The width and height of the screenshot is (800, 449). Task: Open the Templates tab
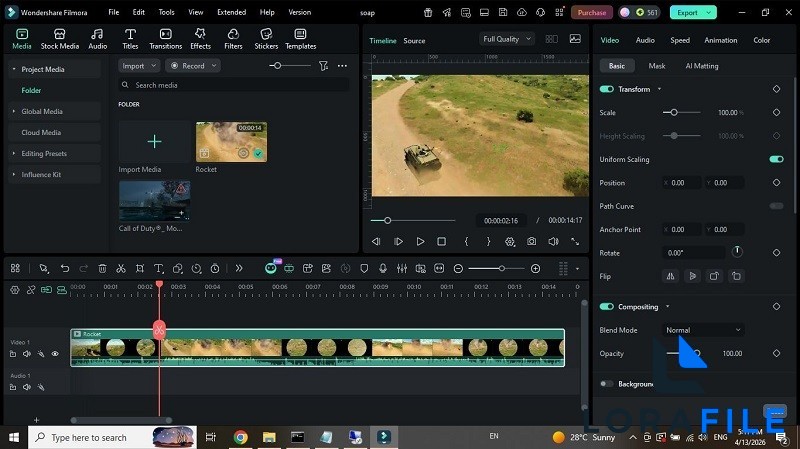pos(301,39)
